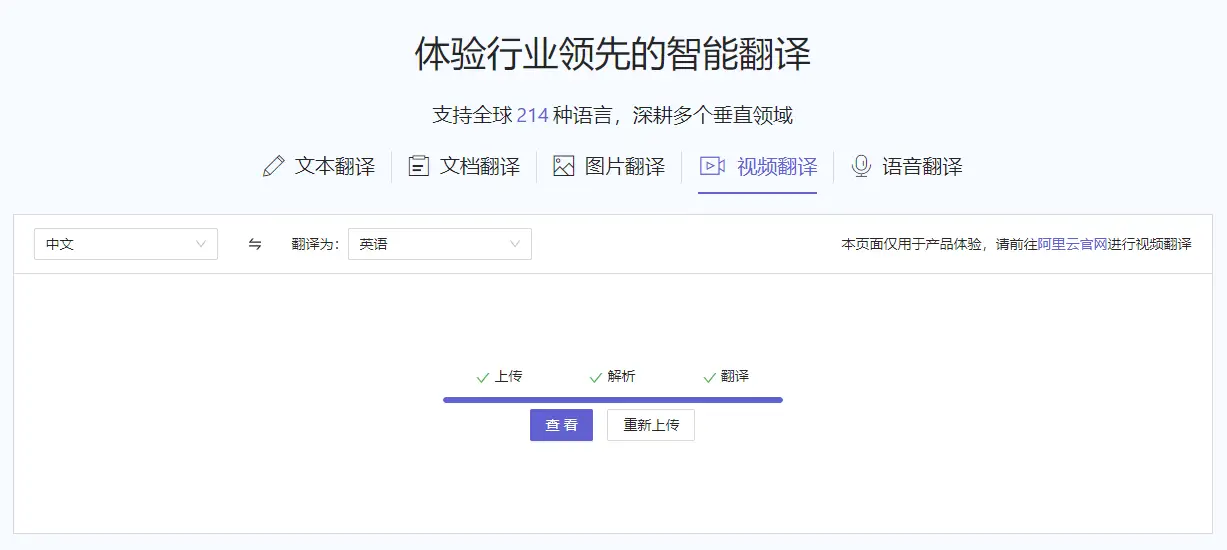Click the green checkmark beside 上传

click(483, 378)
